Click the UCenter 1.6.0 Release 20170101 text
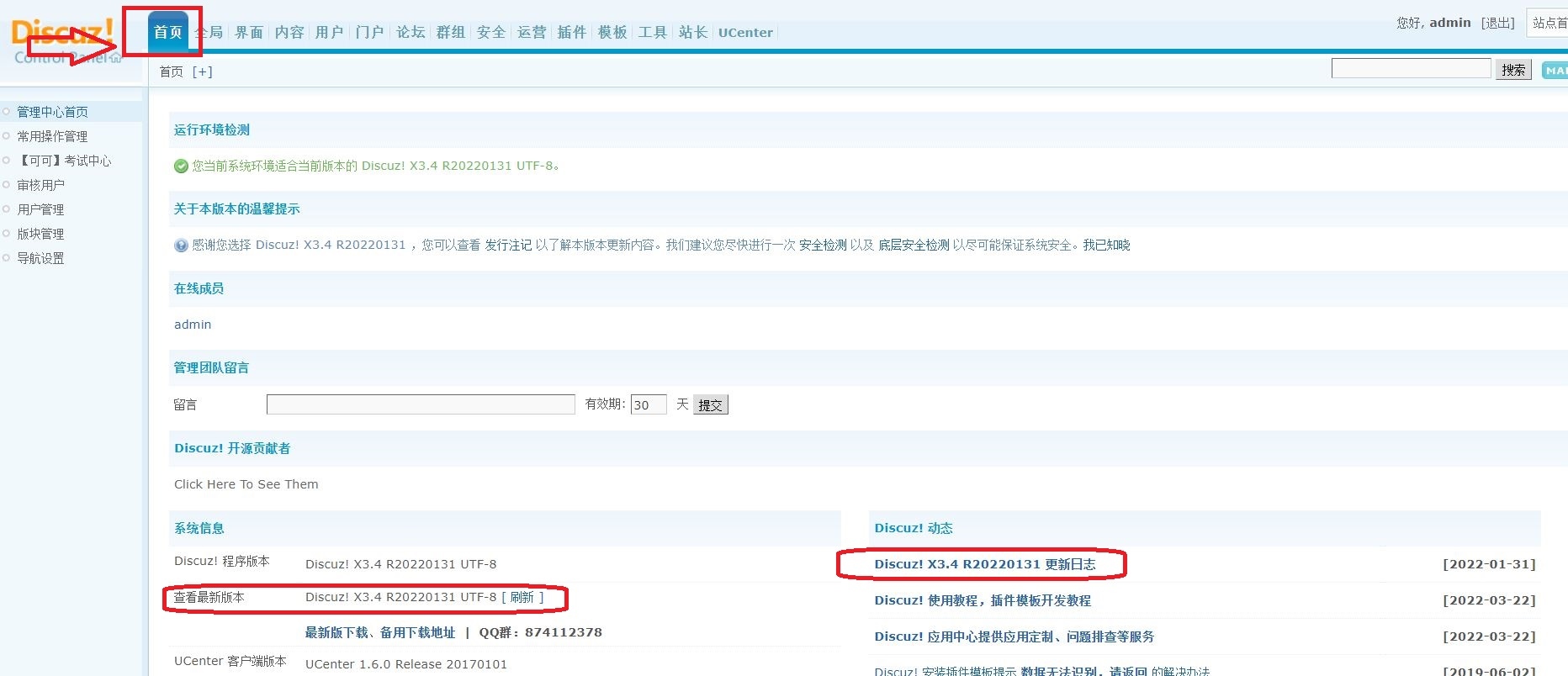The height and width of the screenshot is (676, 1568). 406,664
